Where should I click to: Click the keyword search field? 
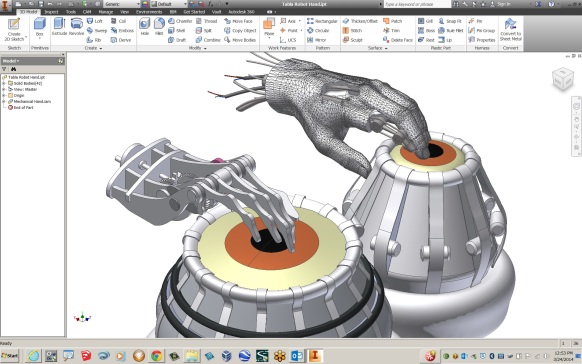pyautogui.click(x=417, y=4)
